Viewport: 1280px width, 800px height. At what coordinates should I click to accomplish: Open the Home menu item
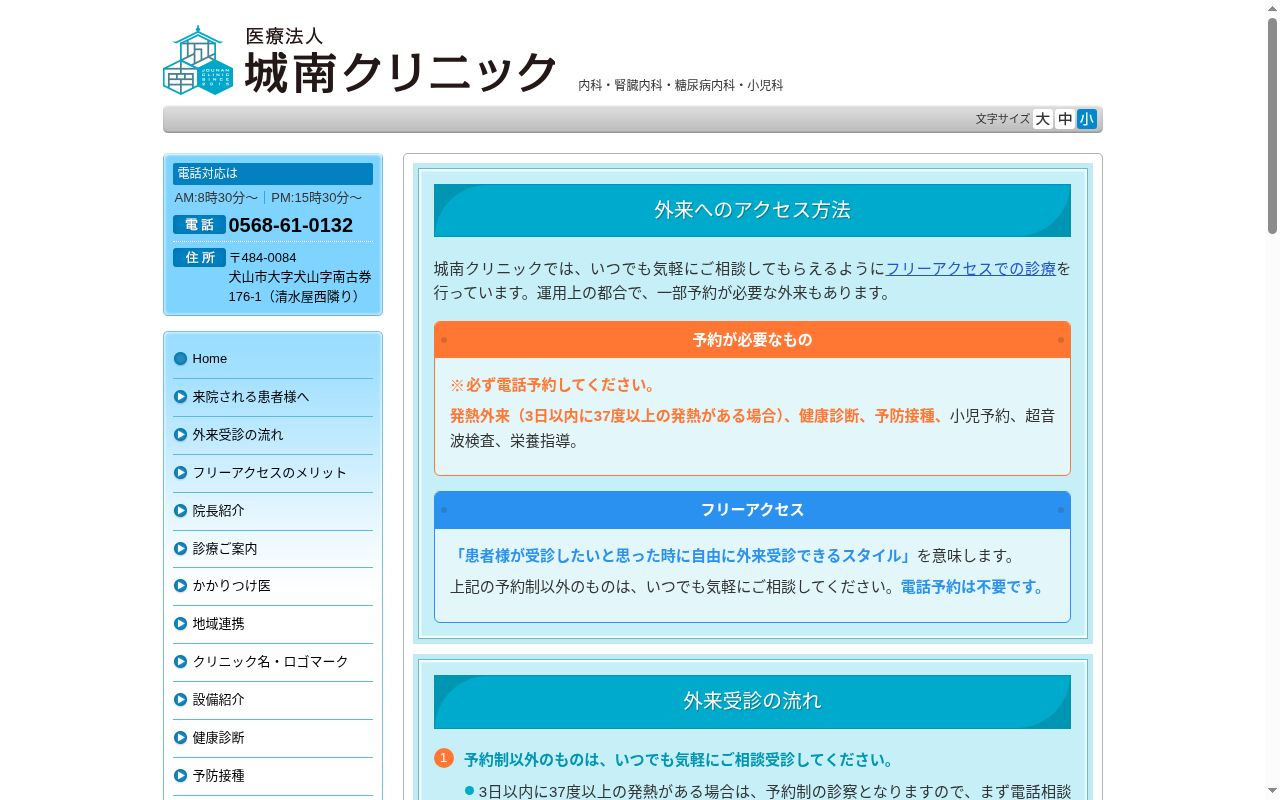pos(273,359)
